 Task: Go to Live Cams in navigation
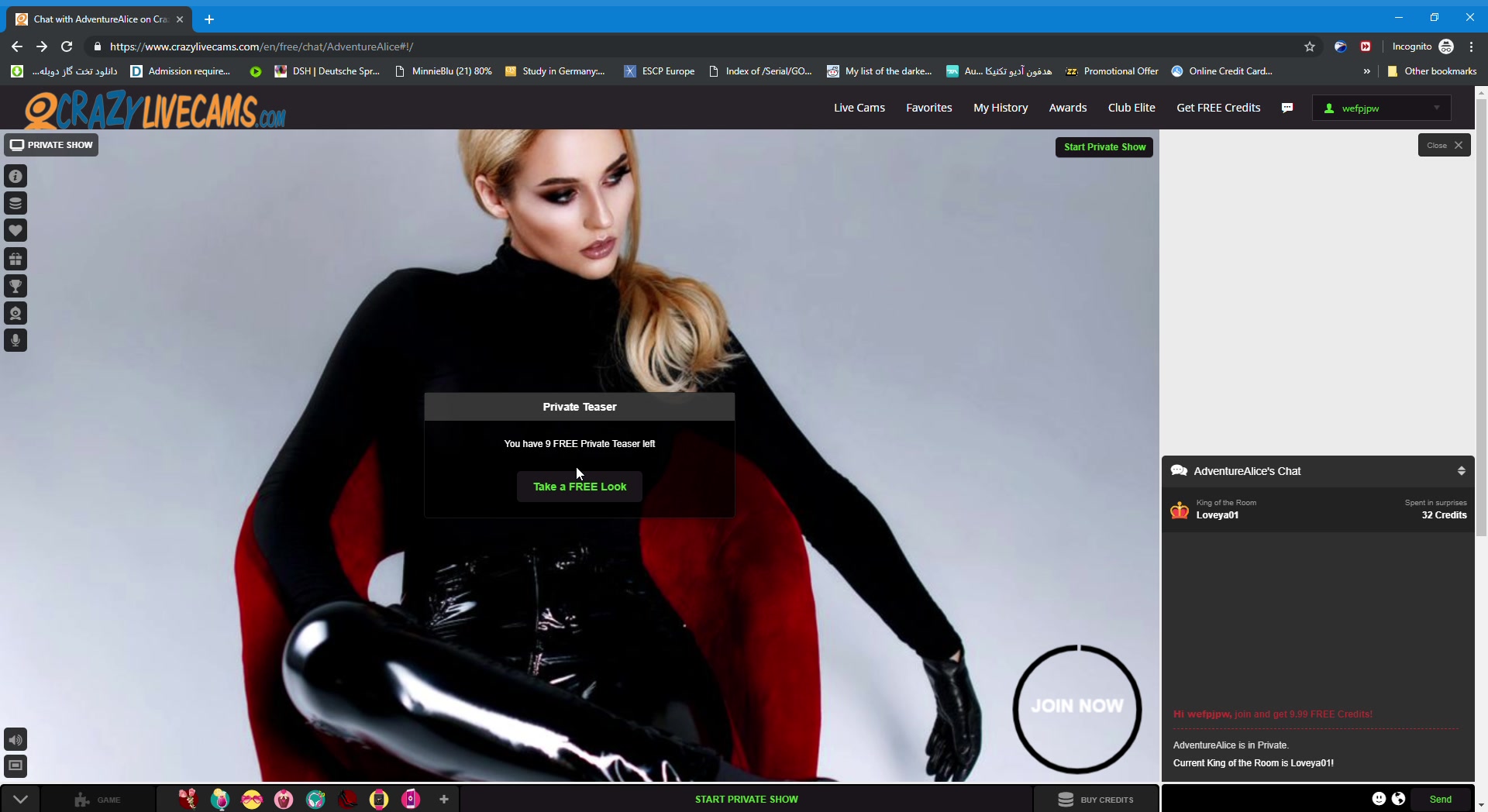pyautogui.click(x=859, y=108)
